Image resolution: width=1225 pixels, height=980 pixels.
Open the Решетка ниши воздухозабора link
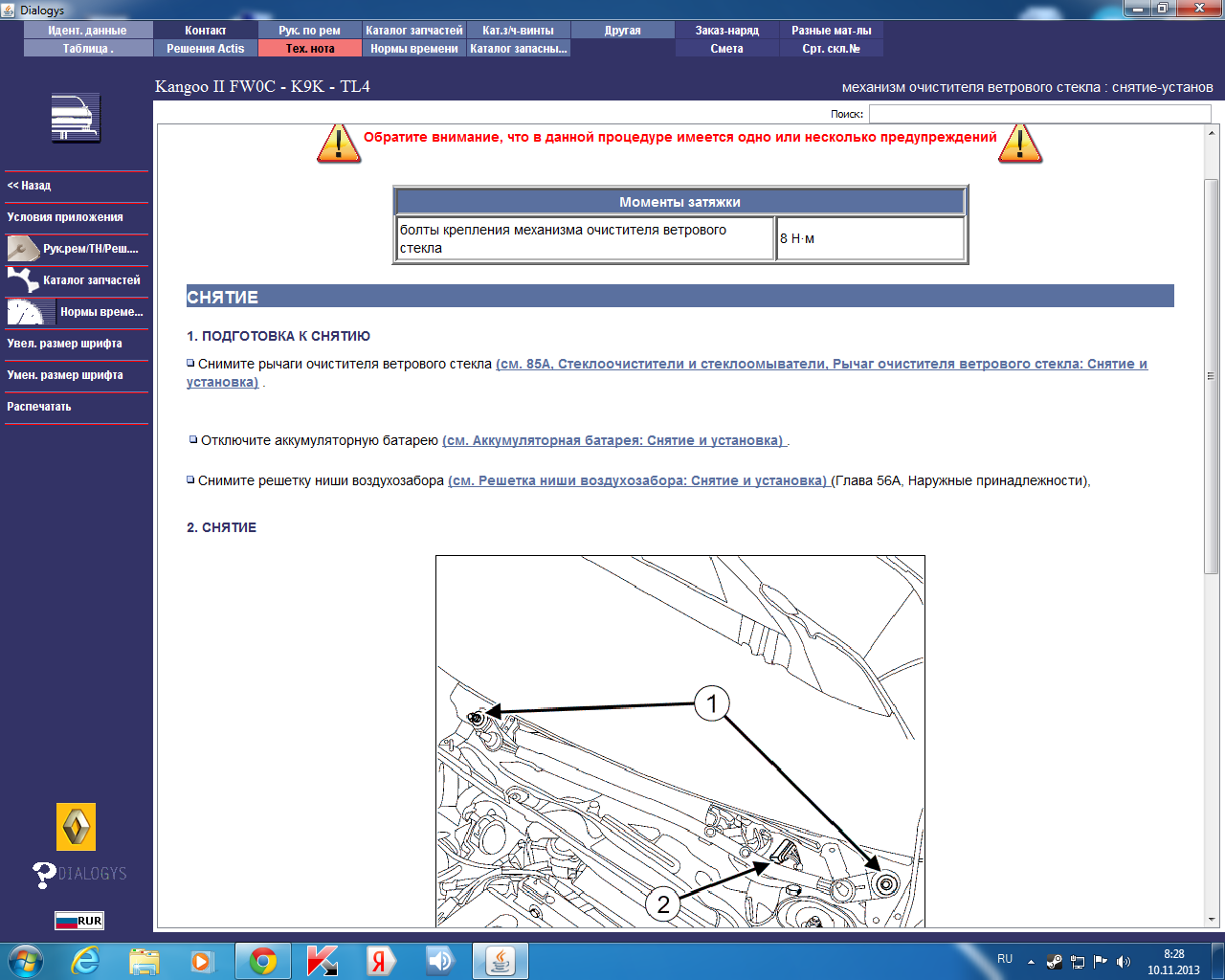click(x=638, y=480)
